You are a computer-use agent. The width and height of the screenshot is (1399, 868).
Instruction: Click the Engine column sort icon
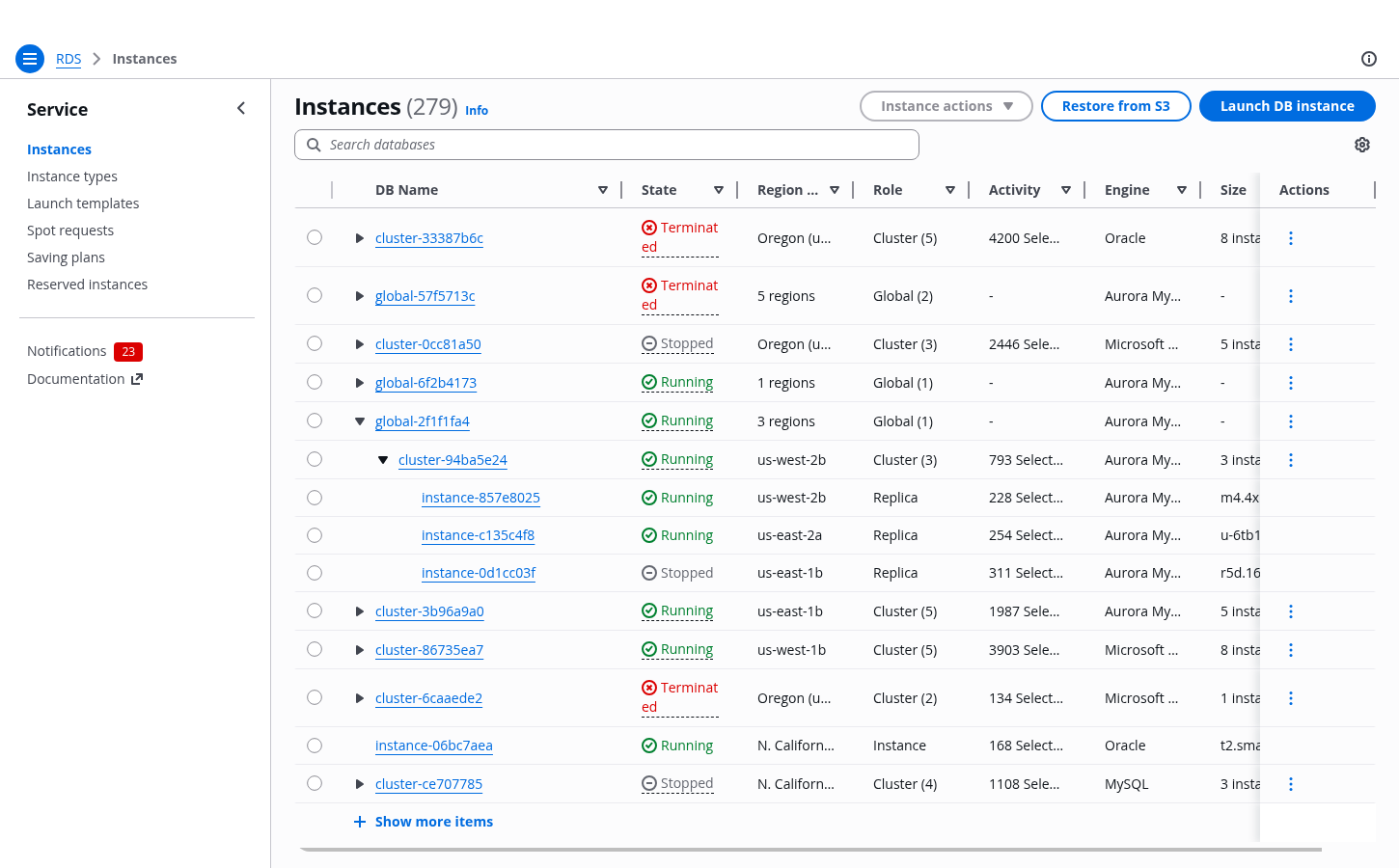1181,190
